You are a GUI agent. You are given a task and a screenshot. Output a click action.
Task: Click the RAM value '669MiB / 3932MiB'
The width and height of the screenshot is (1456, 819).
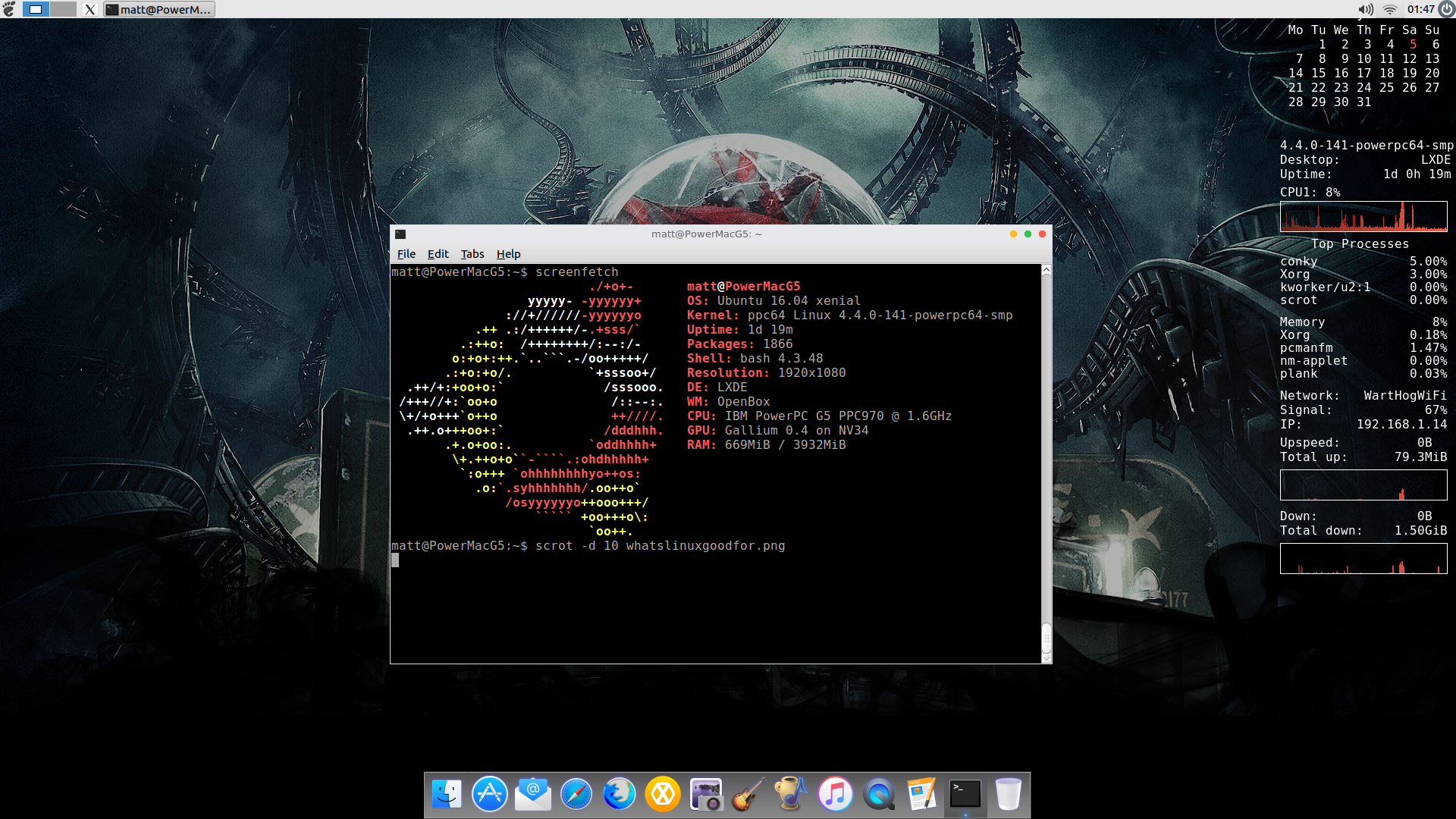(785, 445)
